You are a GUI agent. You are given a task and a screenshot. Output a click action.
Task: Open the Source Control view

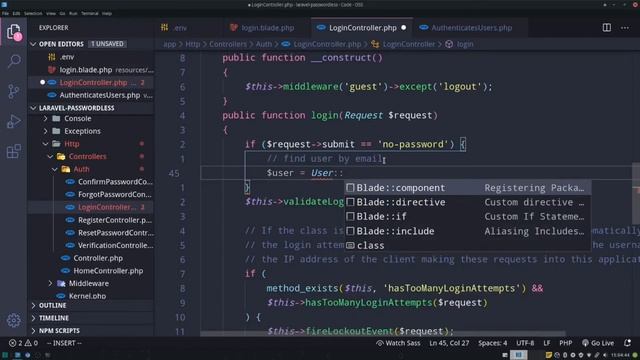click(x=14, y=91)
